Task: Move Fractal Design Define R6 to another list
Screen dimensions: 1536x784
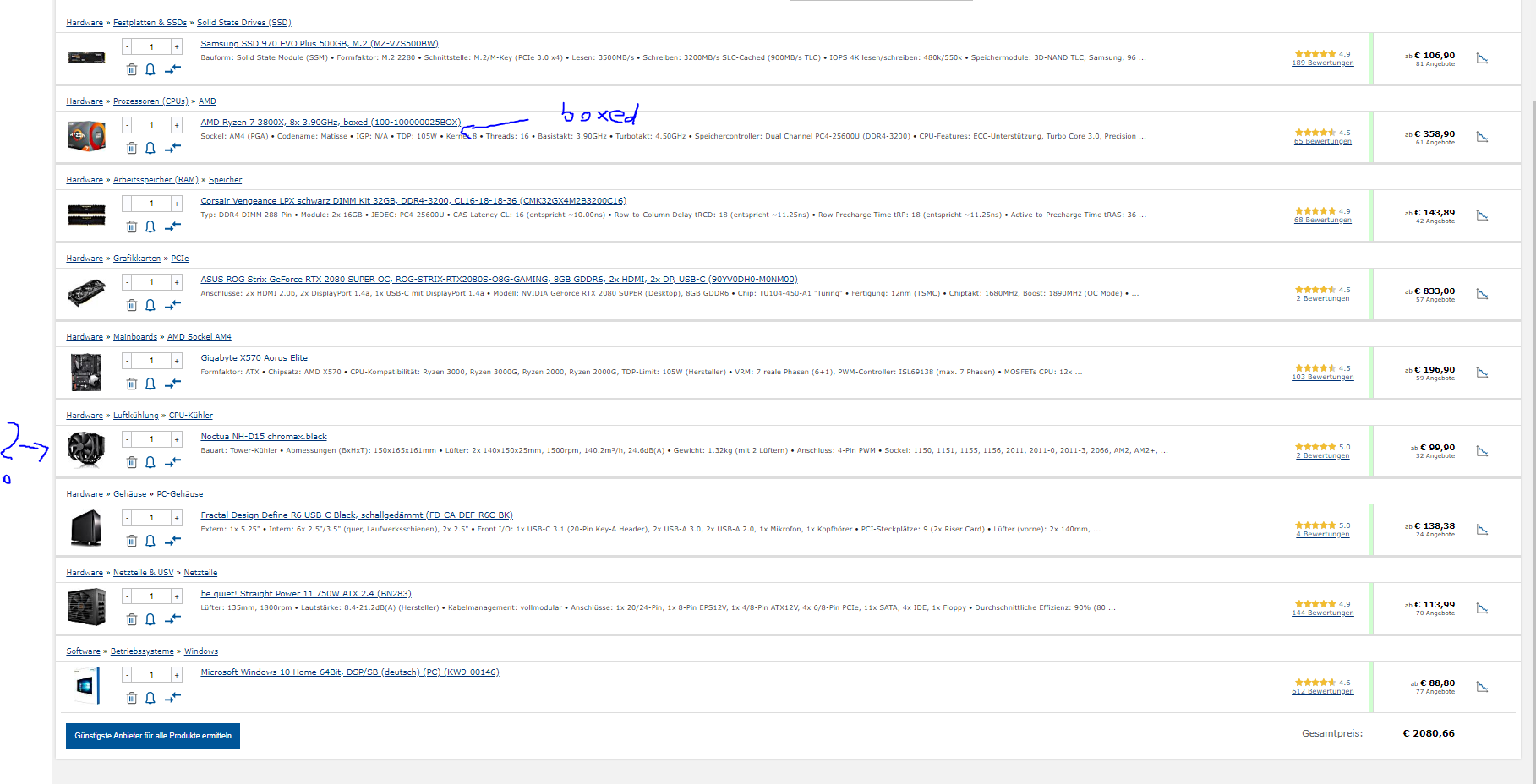Action: [172, 541]
